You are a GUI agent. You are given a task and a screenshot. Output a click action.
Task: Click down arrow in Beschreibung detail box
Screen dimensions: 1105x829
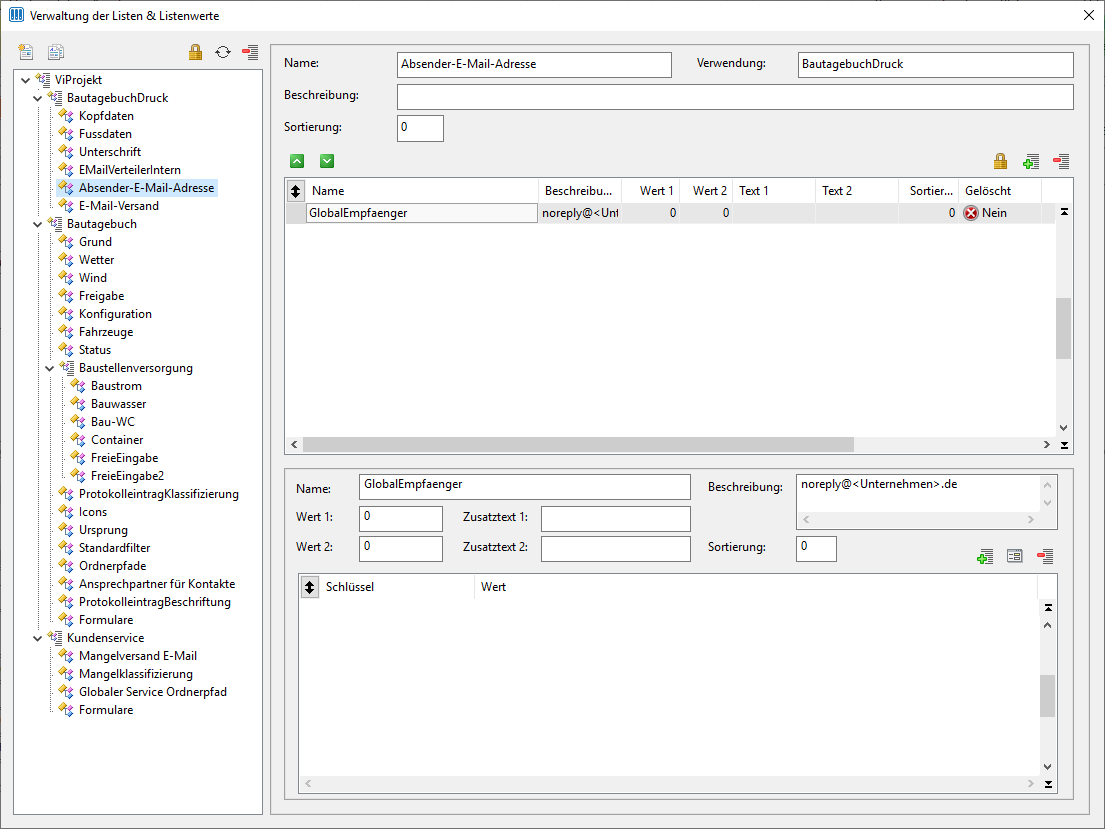point(1047,503)
